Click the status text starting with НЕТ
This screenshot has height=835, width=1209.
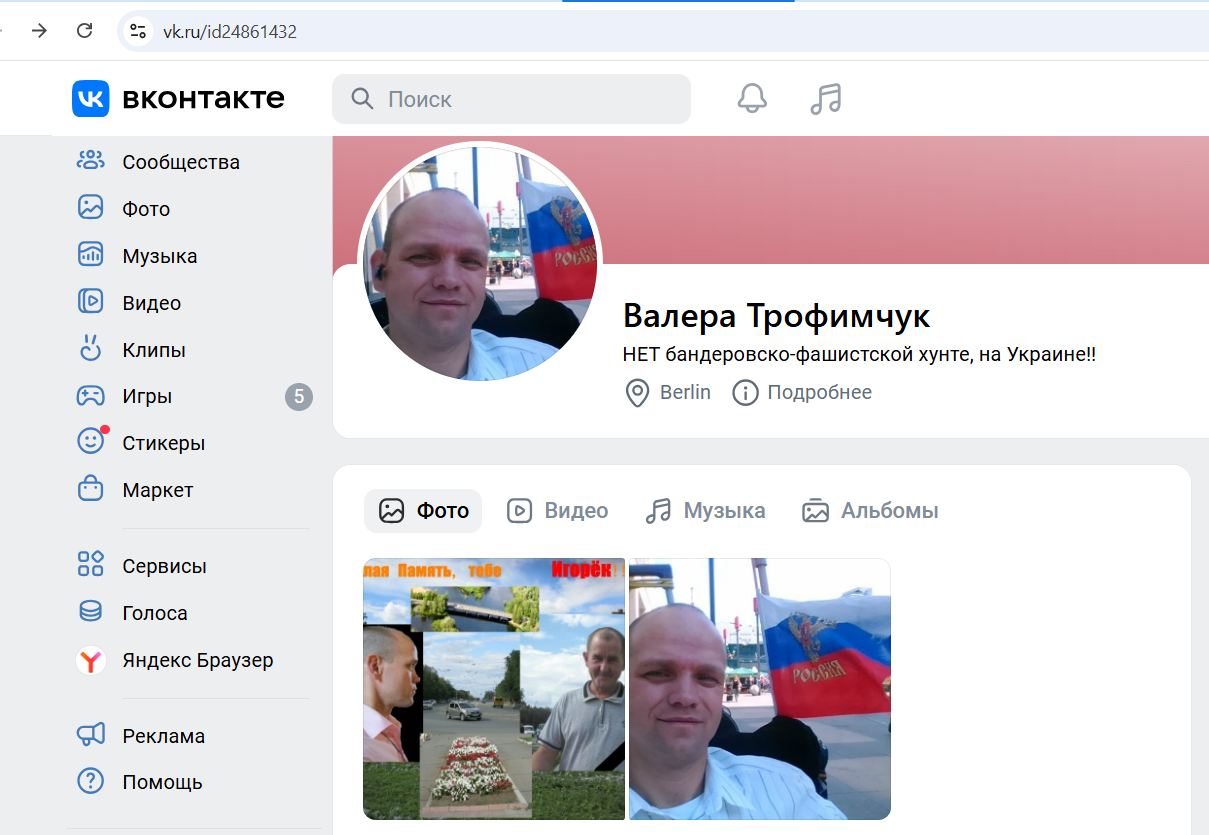click(859, 355)
